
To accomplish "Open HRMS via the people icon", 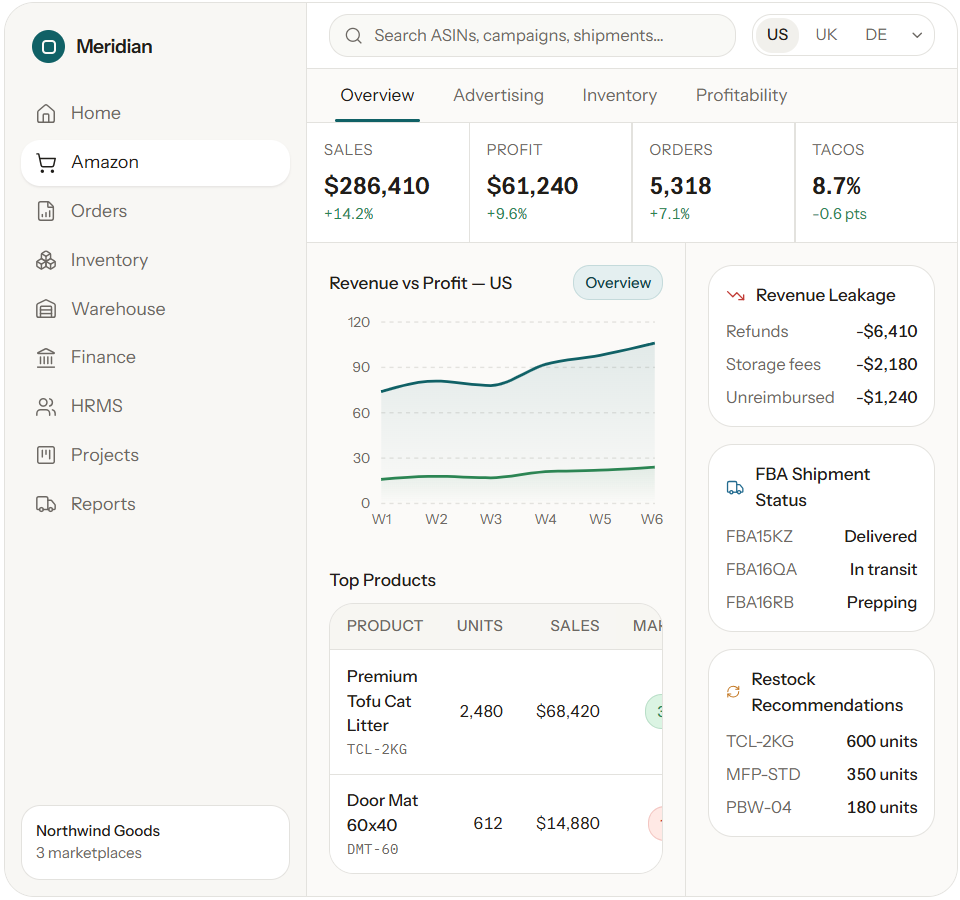I will (x=46, y=406).
